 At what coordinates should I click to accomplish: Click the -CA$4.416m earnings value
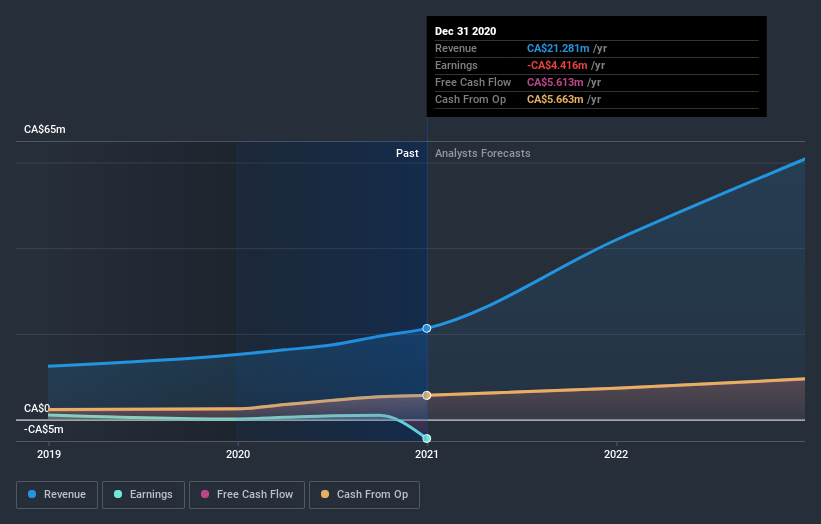point(557,65)
